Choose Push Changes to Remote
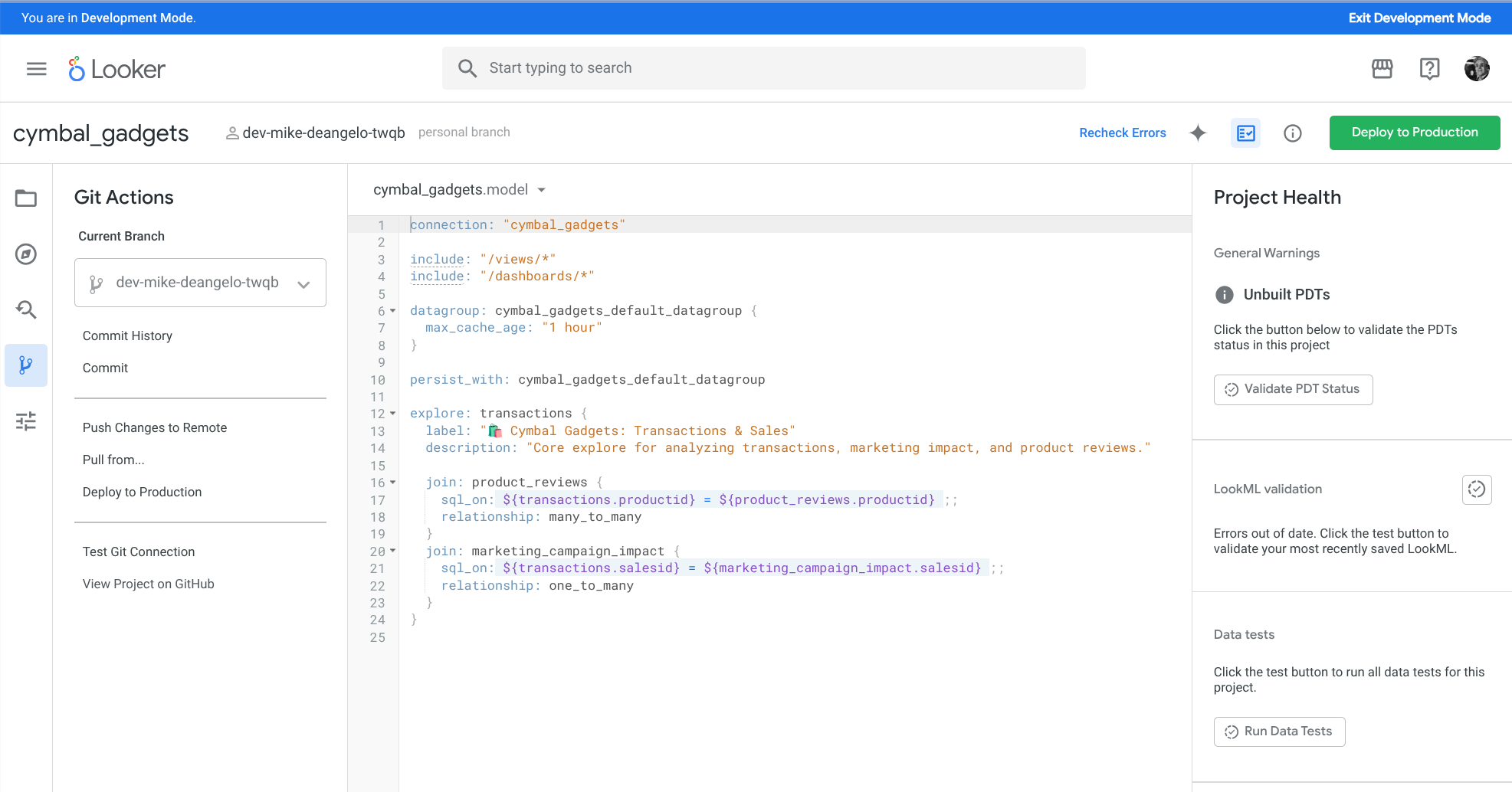 (154, 427)
